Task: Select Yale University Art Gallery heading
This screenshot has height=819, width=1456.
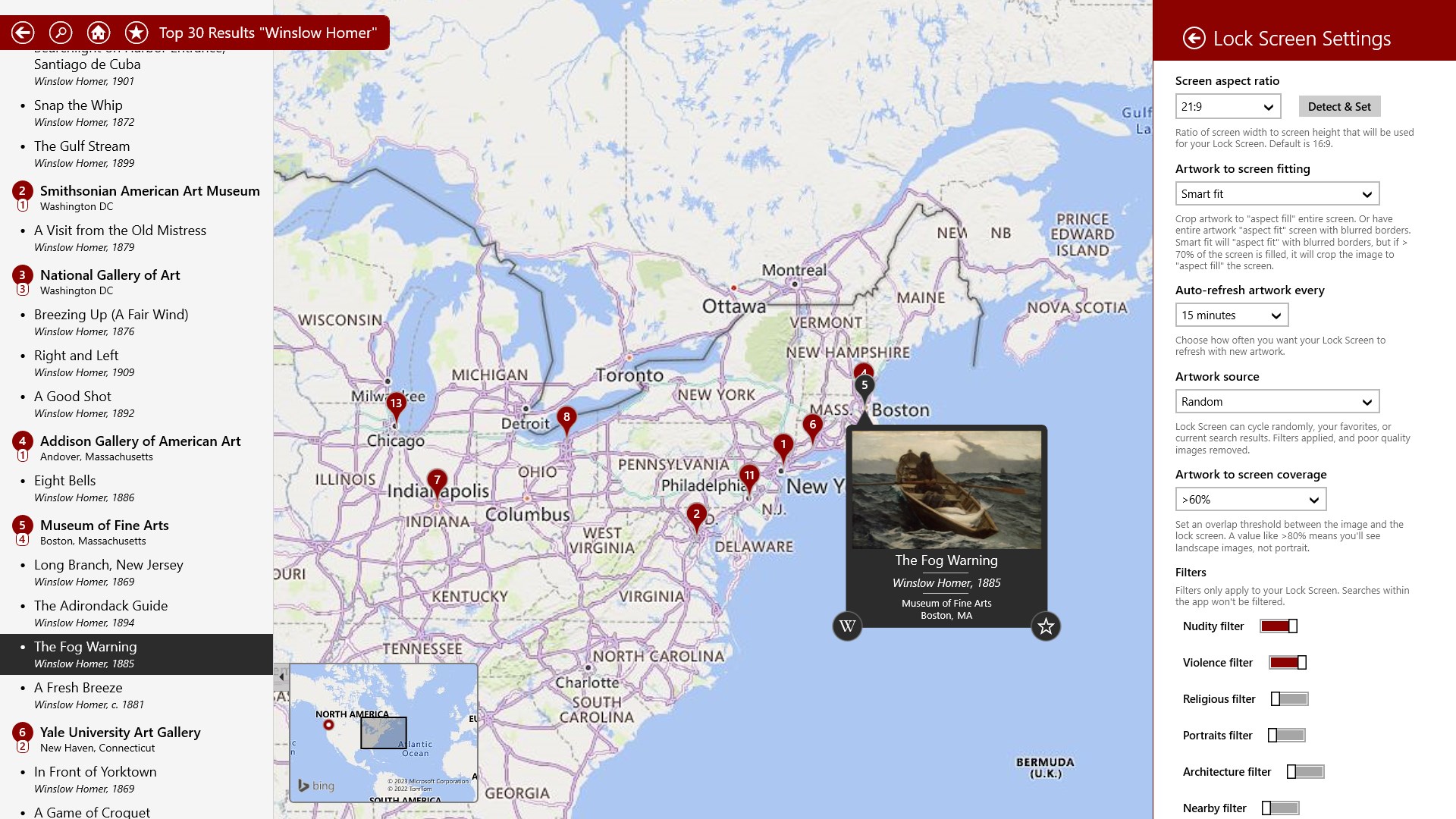Action: click(121, 732)
